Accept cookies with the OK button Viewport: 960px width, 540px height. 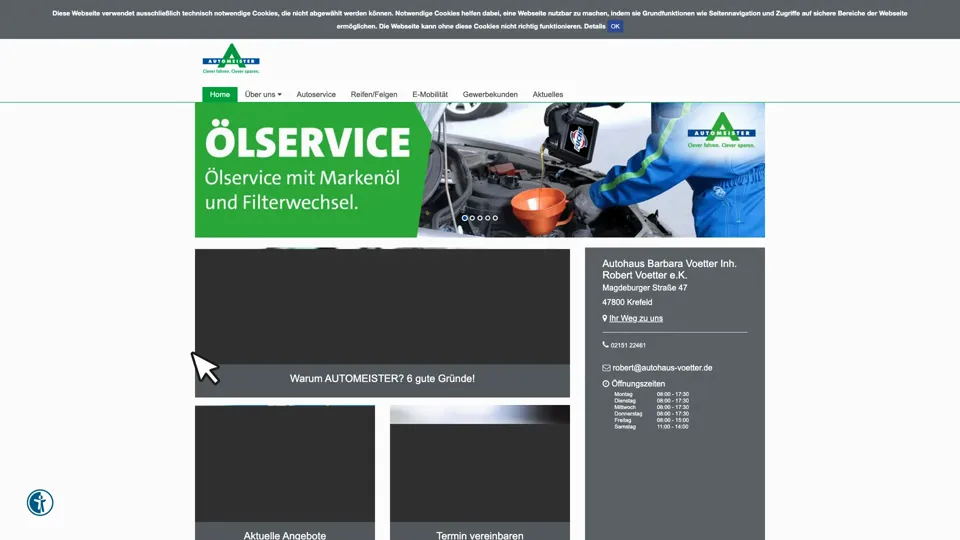point(615,26)
